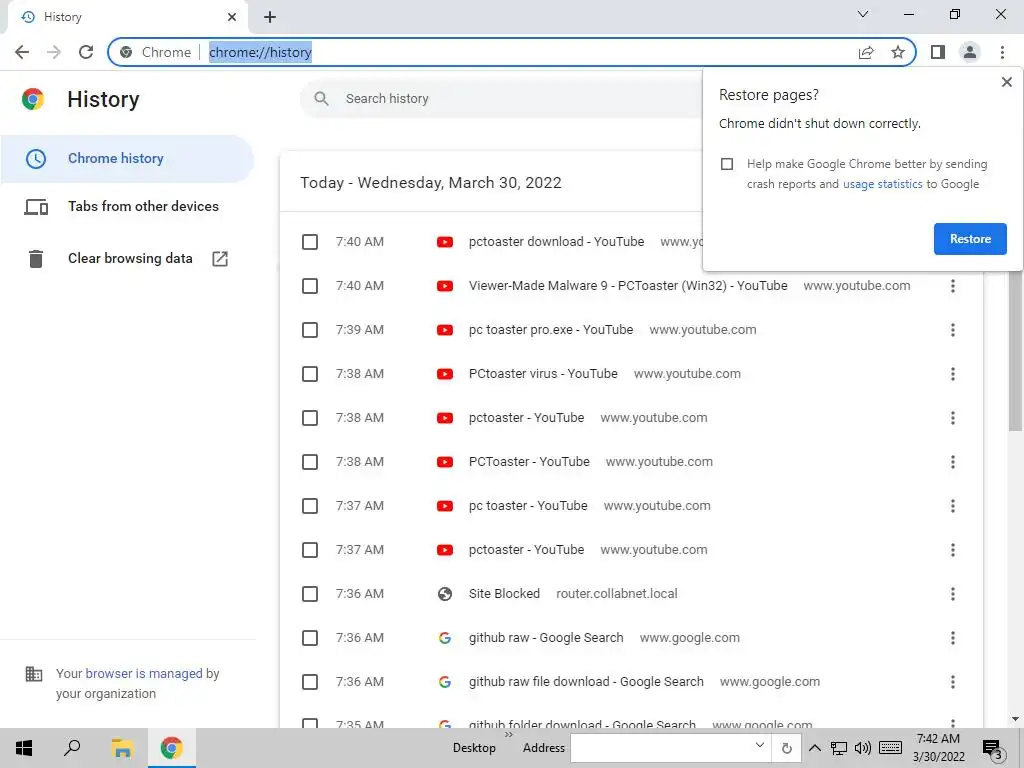Open the Viewer-Made Malware 9 - PCToaster link

pyautogui.click(x=628, y=285)
